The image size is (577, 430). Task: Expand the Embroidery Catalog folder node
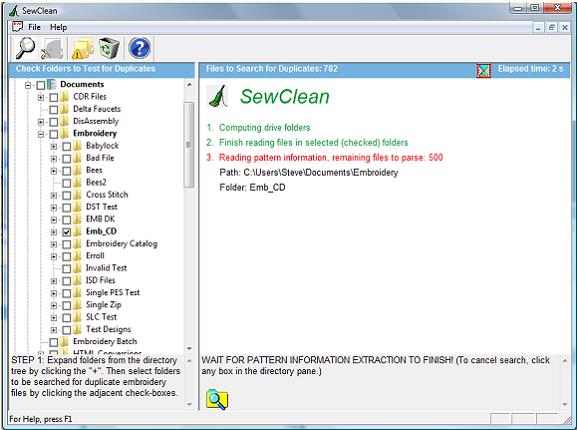pos(54,244)
